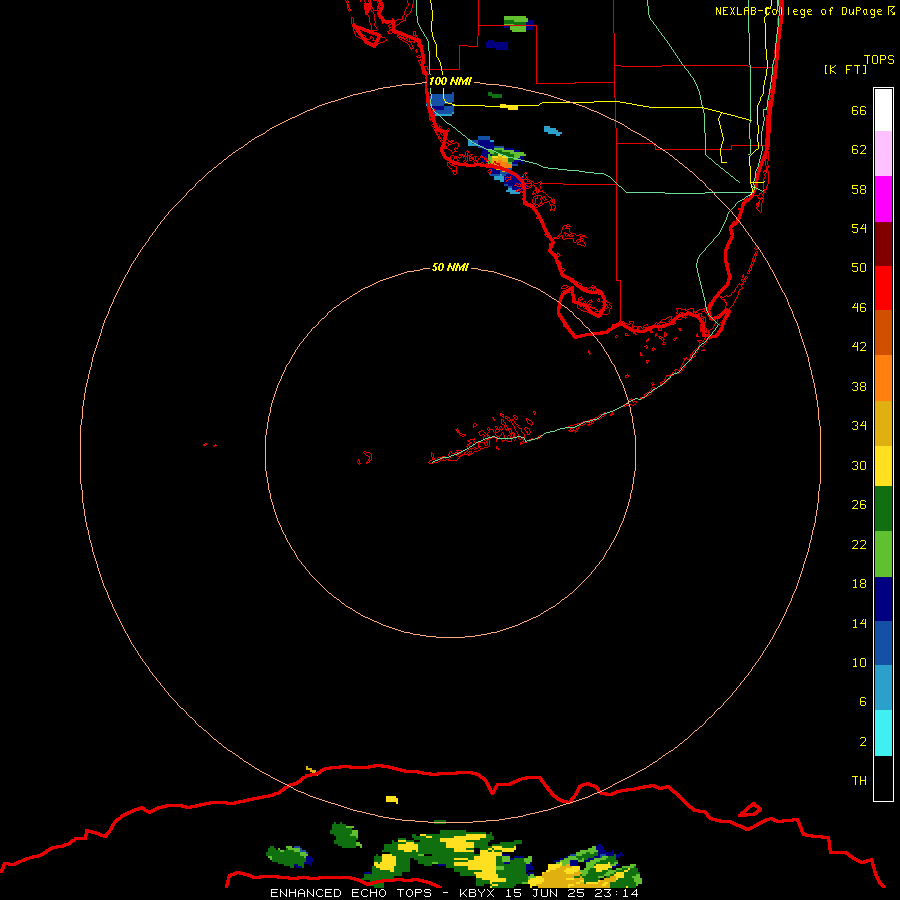Click the 10 value on legend scale
900x900 pixels.
tap(859, 662)
